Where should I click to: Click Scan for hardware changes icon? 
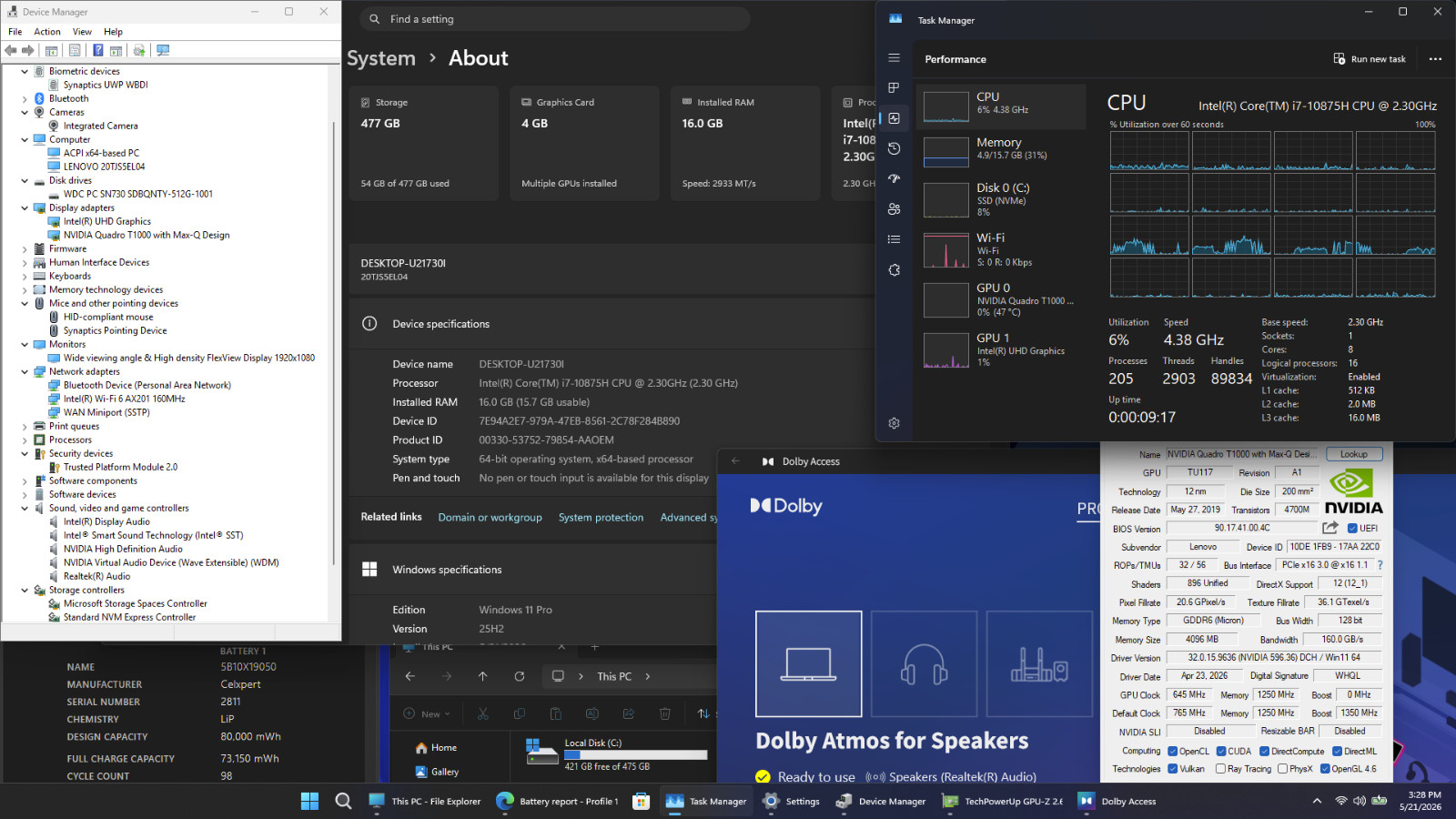click(163, 51)
